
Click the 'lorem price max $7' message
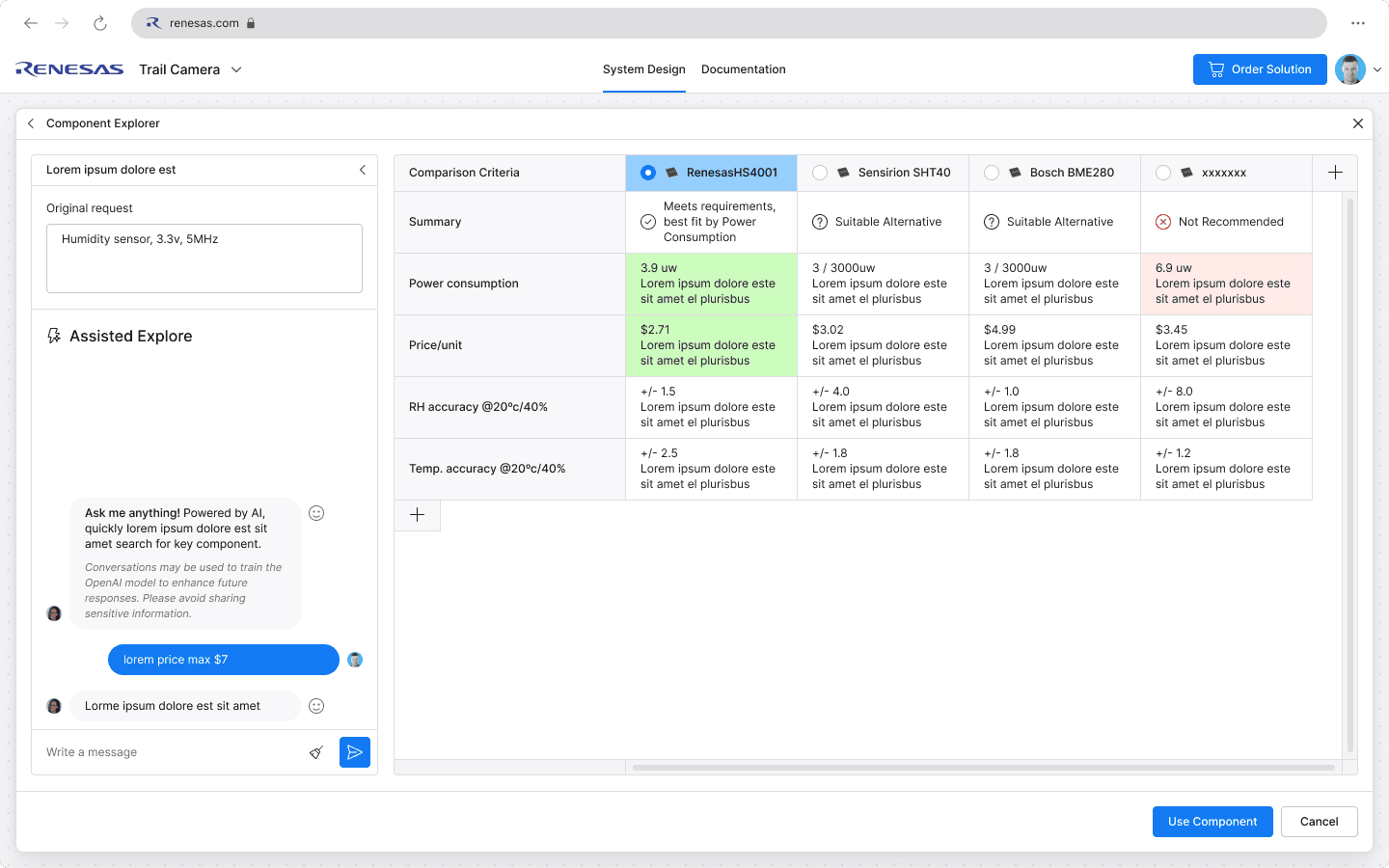coord(224,660)
